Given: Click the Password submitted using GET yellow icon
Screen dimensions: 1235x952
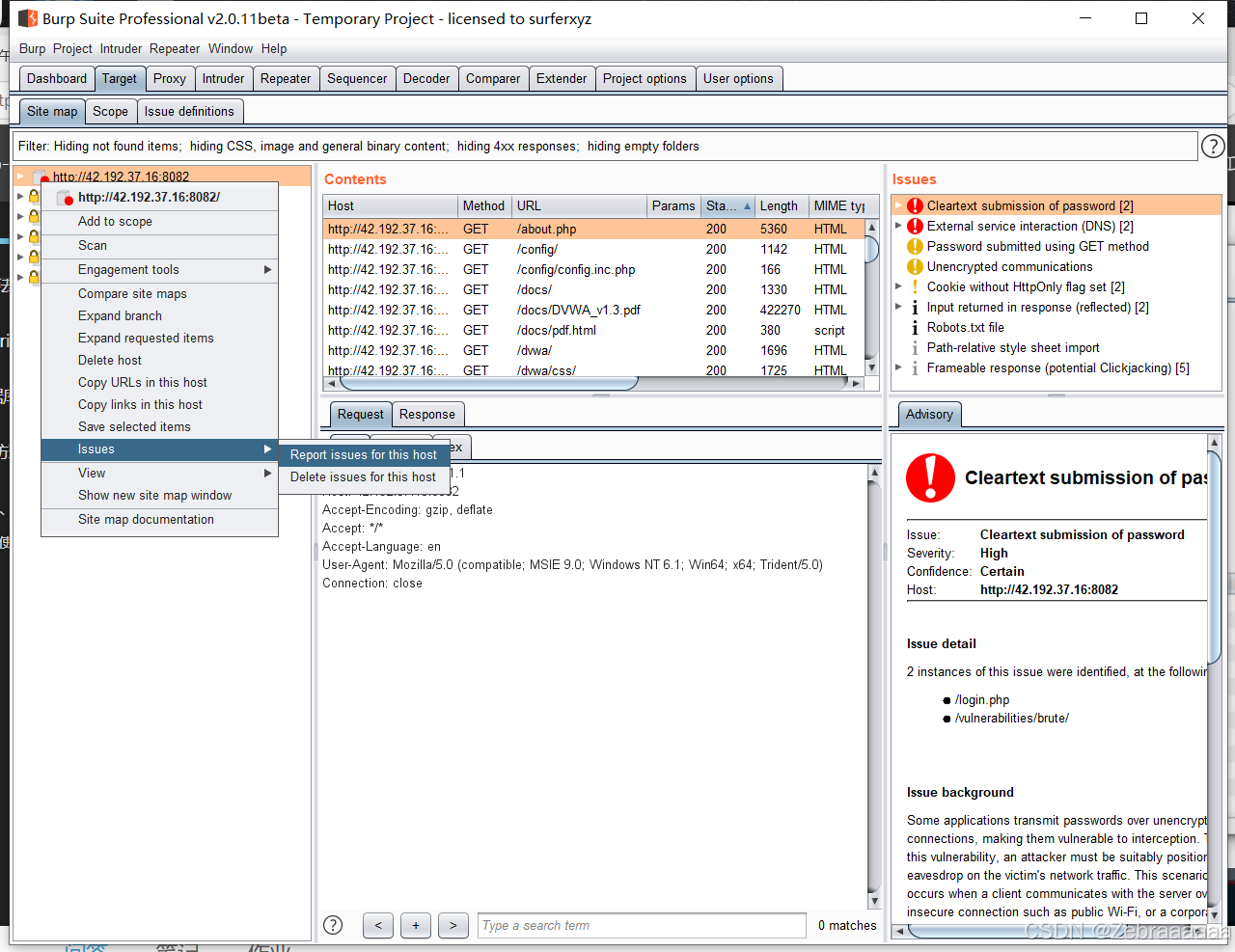Looking at the screenshot, I should (x=915, y=246).
